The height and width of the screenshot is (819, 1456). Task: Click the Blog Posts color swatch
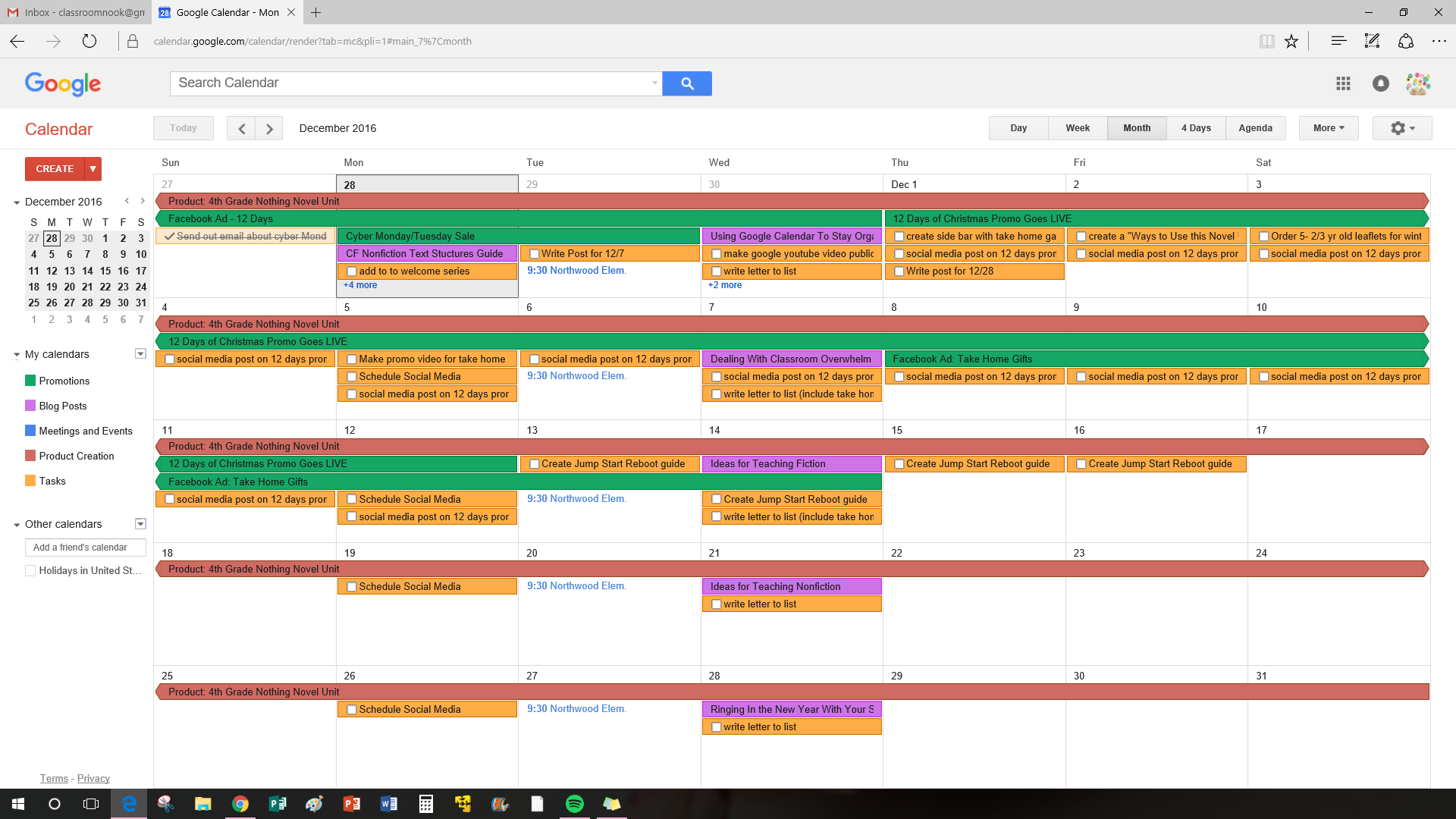(x=29, y=406)
